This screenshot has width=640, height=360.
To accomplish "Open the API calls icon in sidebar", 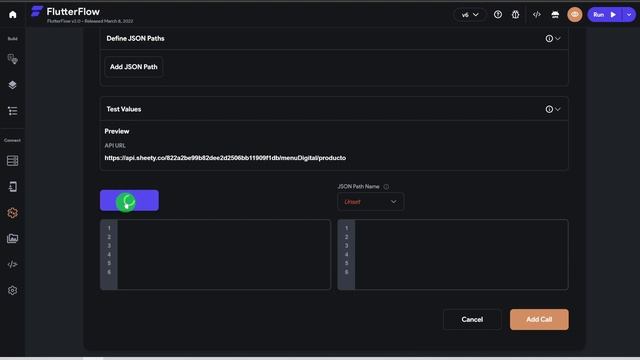I will 13,213.
